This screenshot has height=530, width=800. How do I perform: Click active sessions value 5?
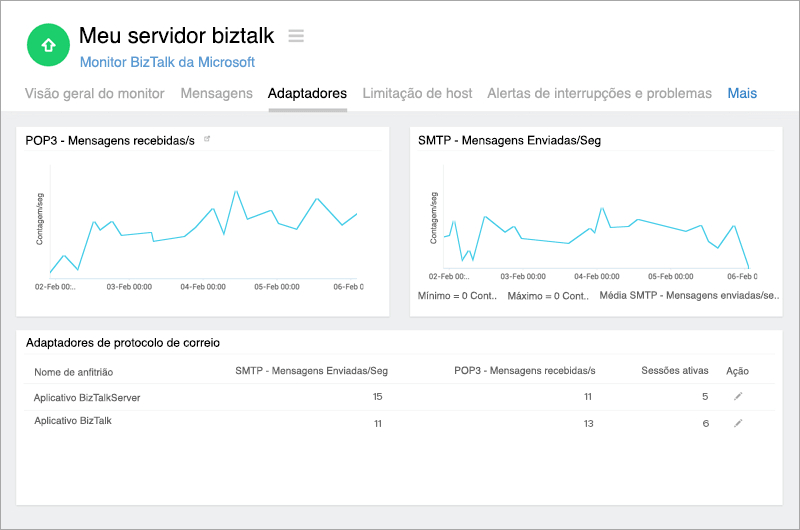pyautogui.click(x=705, y=396)
